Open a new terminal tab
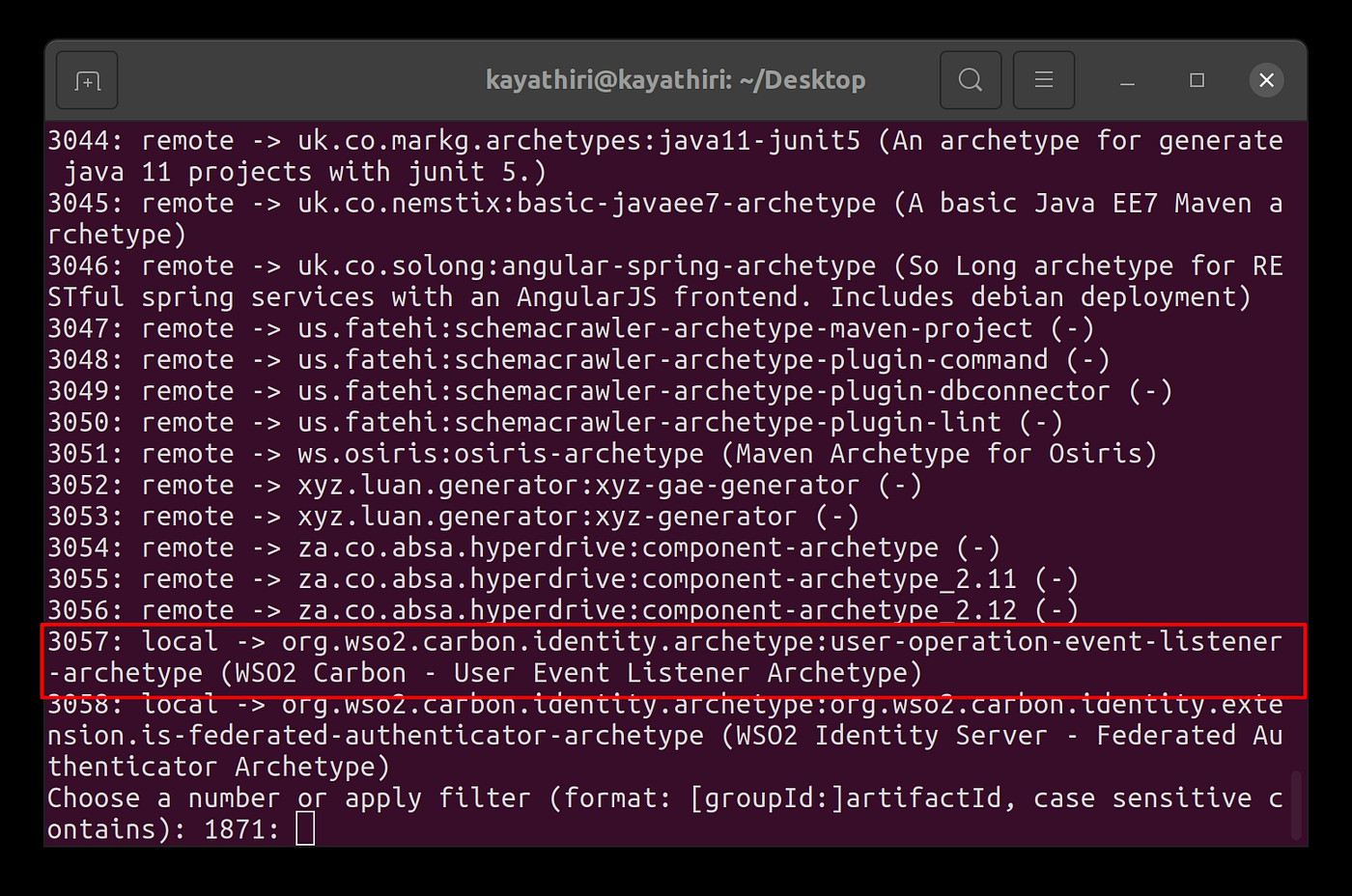1352x896 pixels. click(87, 80)
